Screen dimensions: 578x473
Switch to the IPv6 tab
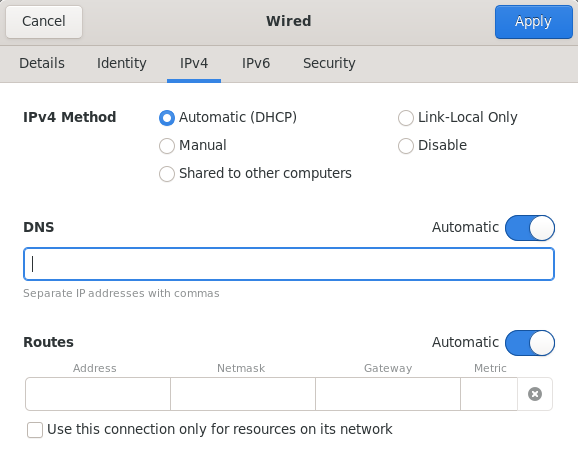(256, 63)
